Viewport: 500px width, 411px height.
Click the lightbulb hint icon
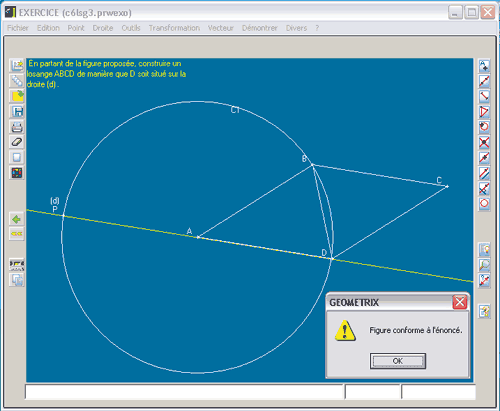484,249
